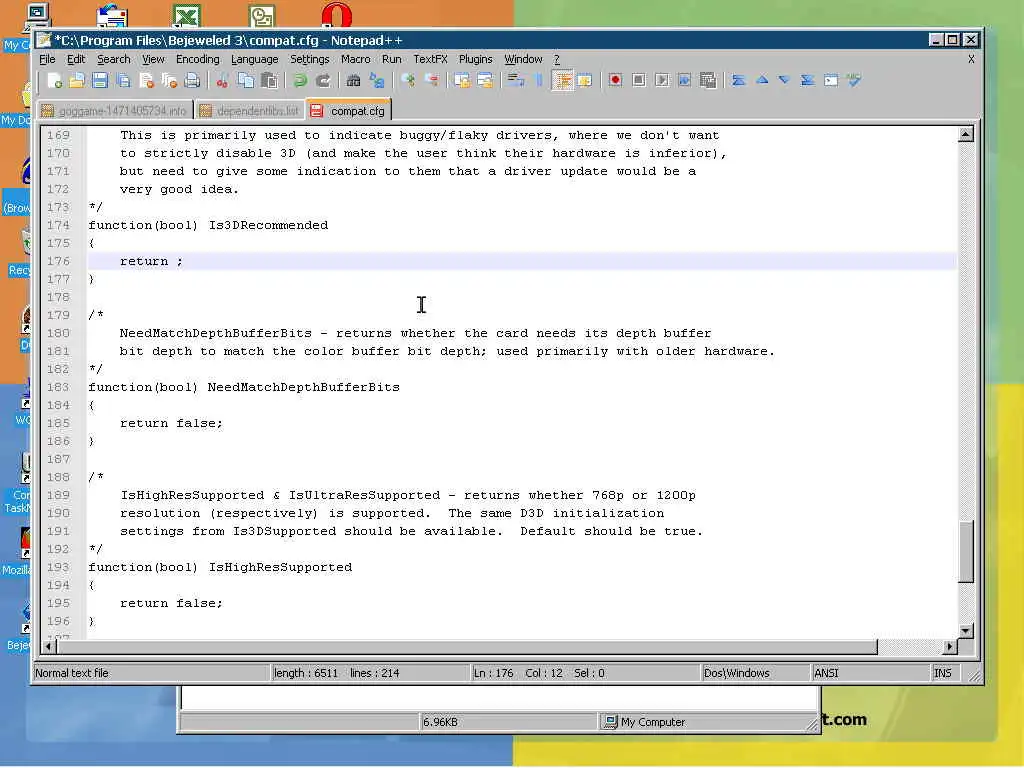
Task: Paste clipboard with the Paste icon
Action: click(268, 80)
